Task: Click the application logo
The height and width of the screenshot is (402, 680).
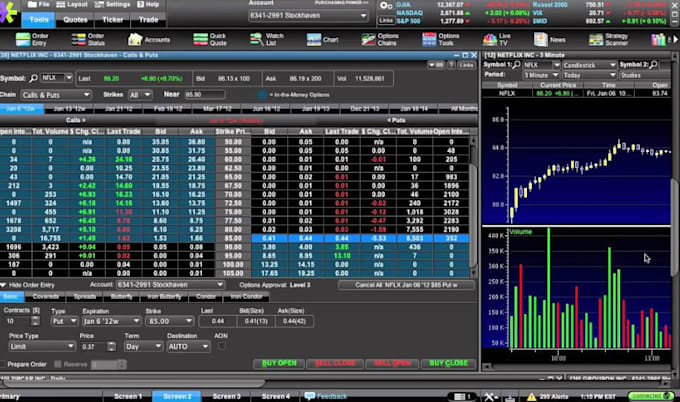Action: (x=8, y=12)
